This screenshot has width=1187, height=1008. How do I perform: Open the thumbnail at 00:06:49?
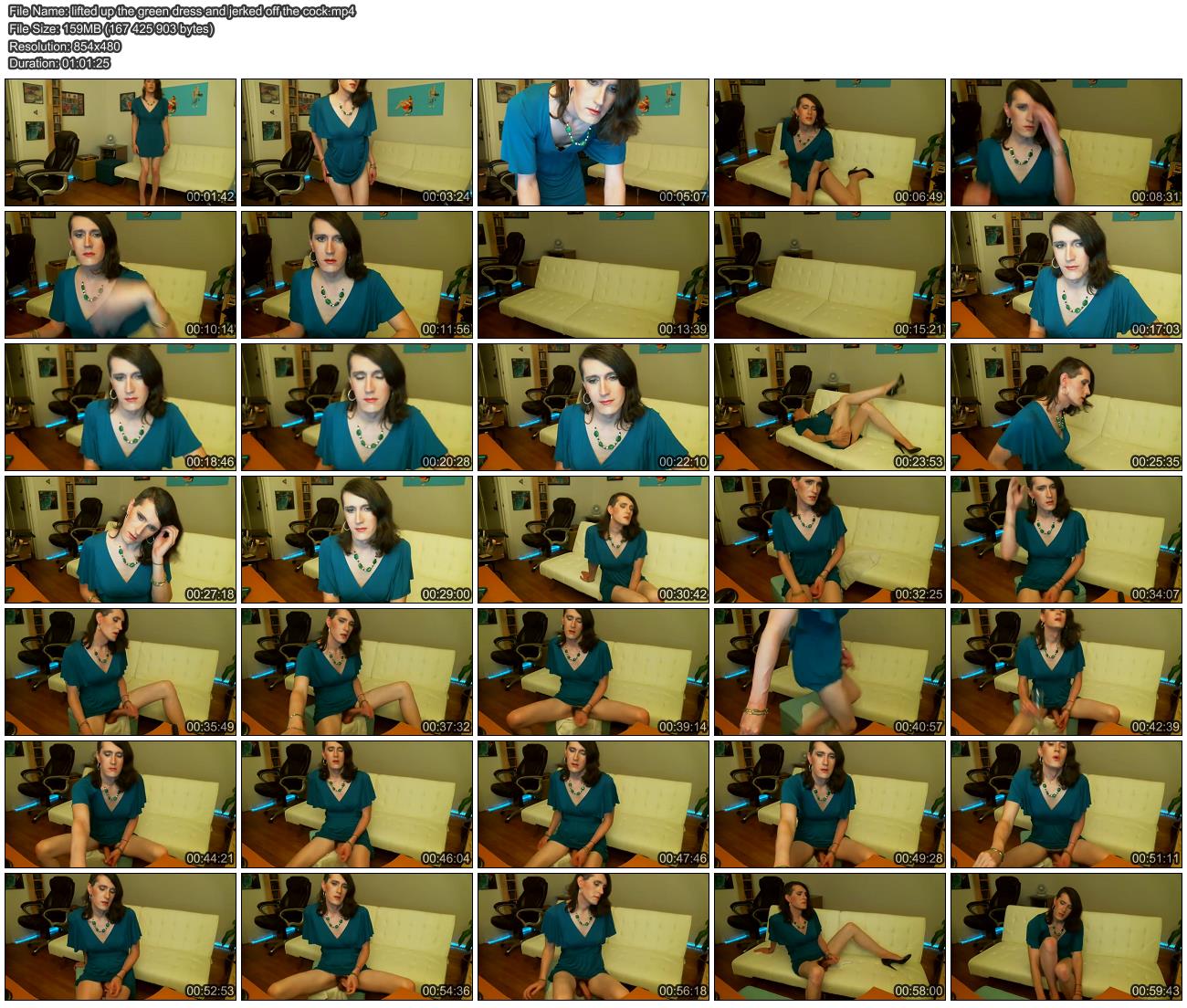pos(829,142)
